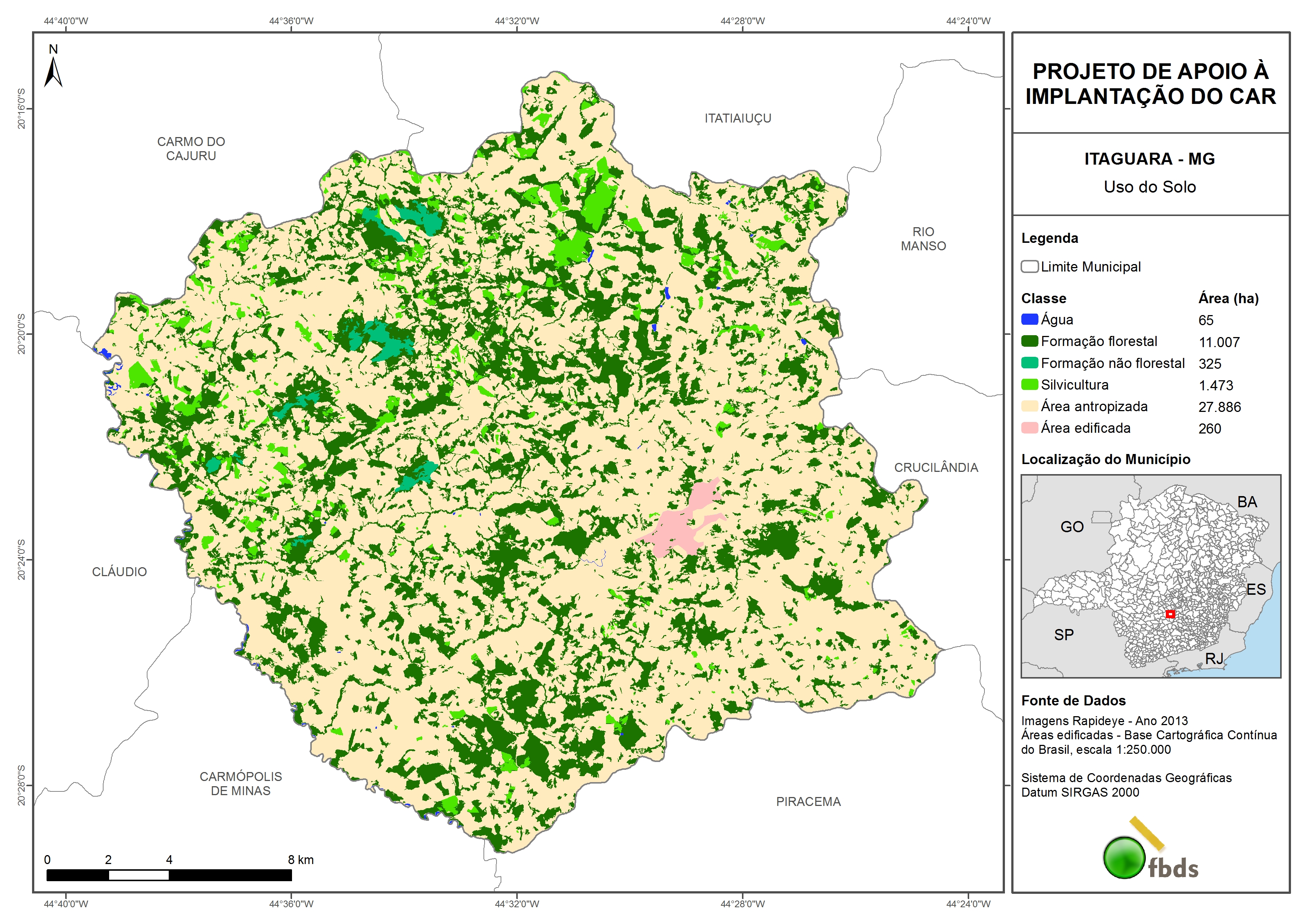The height and width of the screenshot is (924, 1307).
Task: Click the fbds green sphere logo
Action: click(x=1124, y=857)
